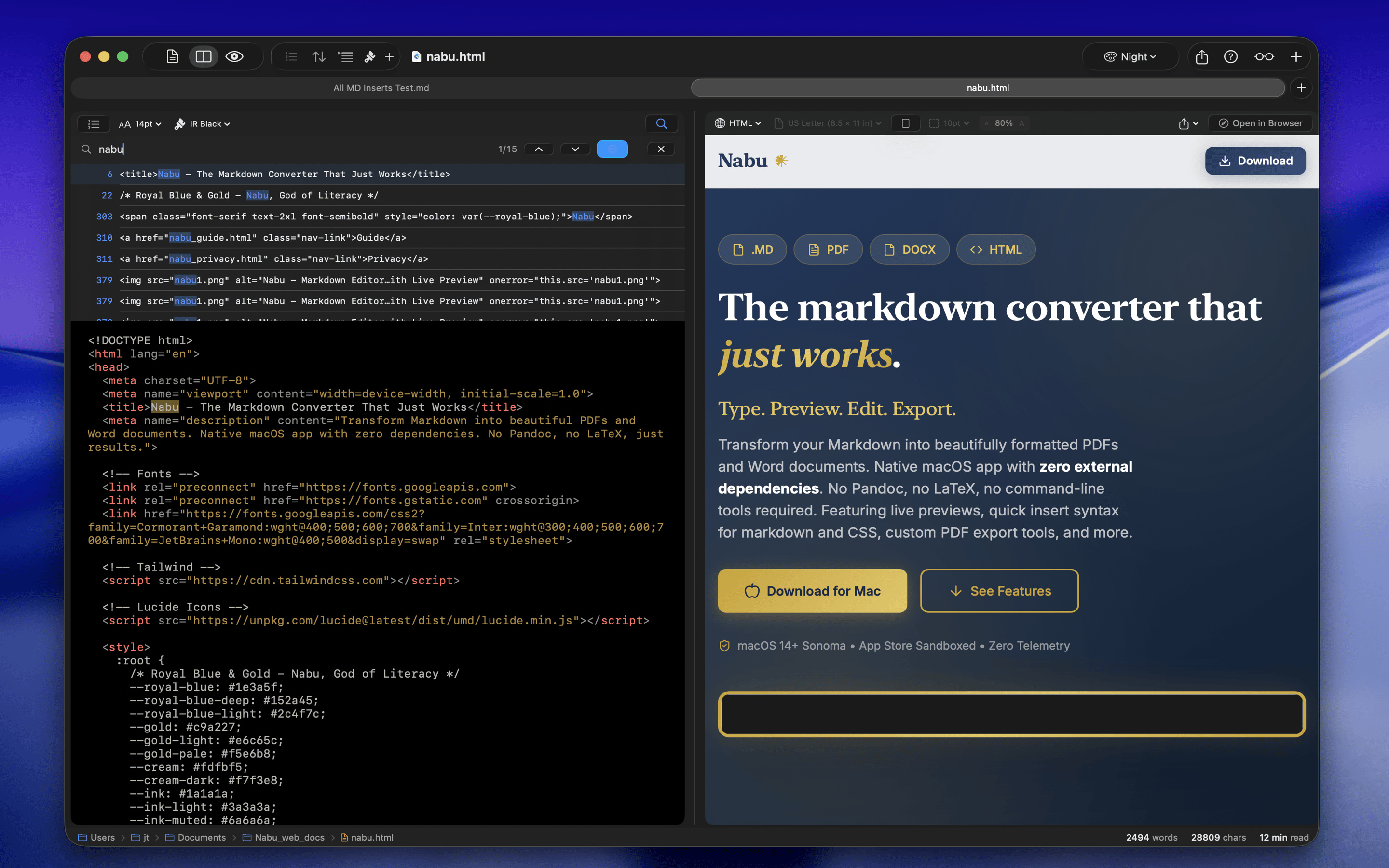Click the share icon in top toolbar
Viewport: 1389px width, 868px height.
[x=1201, y=56]
